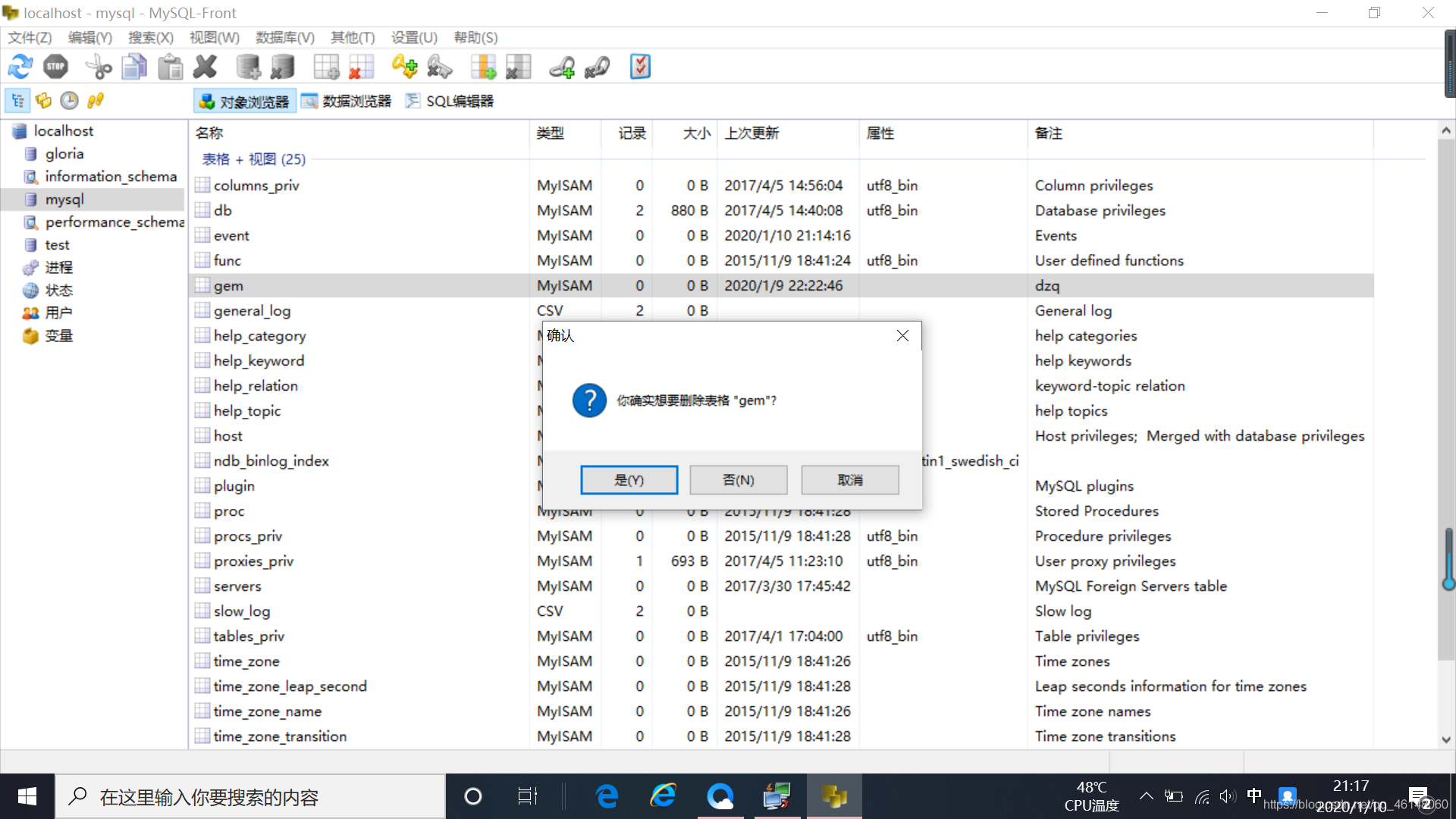Open the 视图(W) menu
Viewport: 1456px width, 819px height.
tap(214, 37)
